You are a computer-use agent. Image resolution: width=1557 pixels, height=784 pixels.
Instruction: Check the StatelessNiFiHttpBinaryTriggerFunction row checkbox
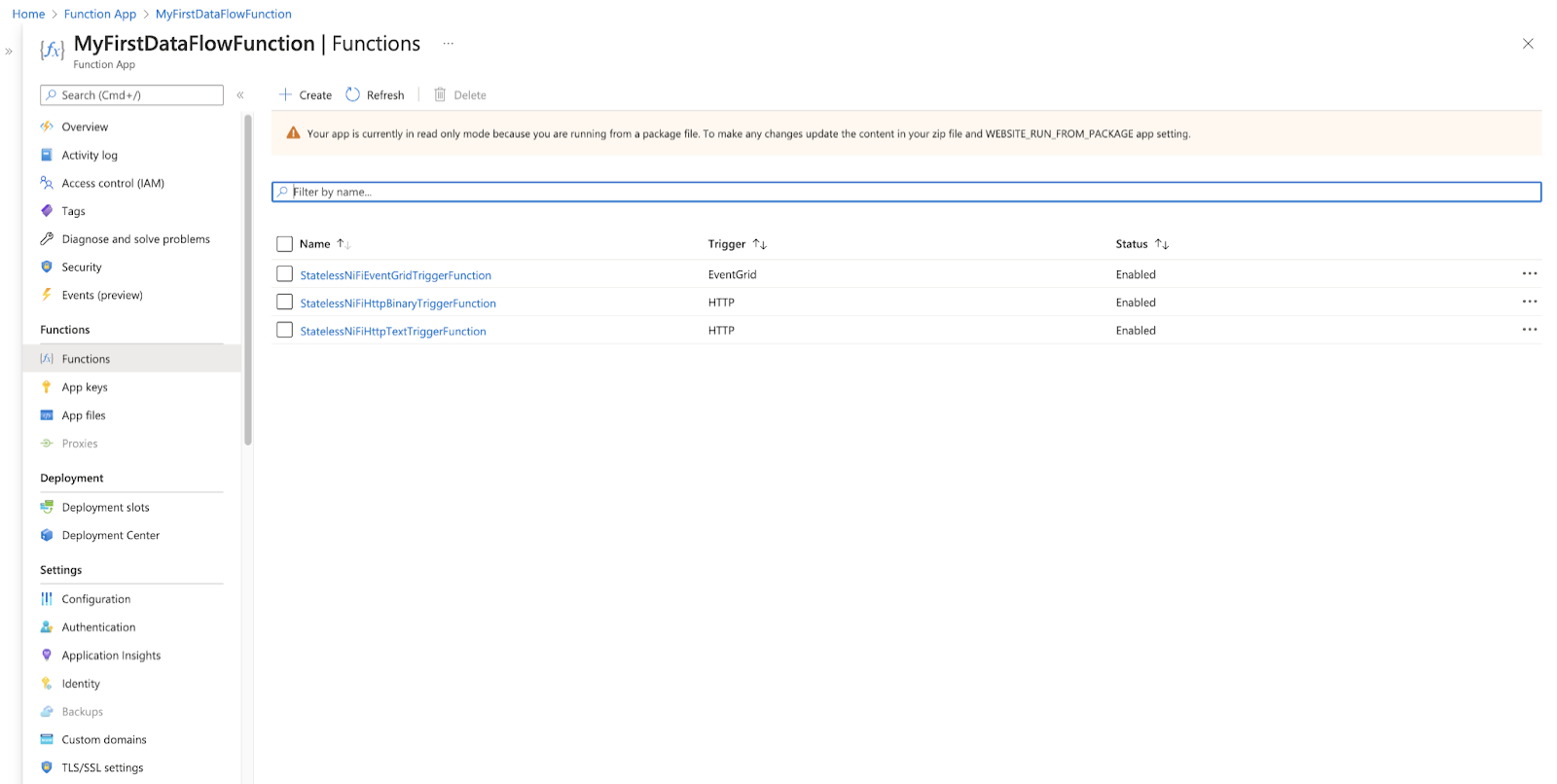tap(284, 303)
